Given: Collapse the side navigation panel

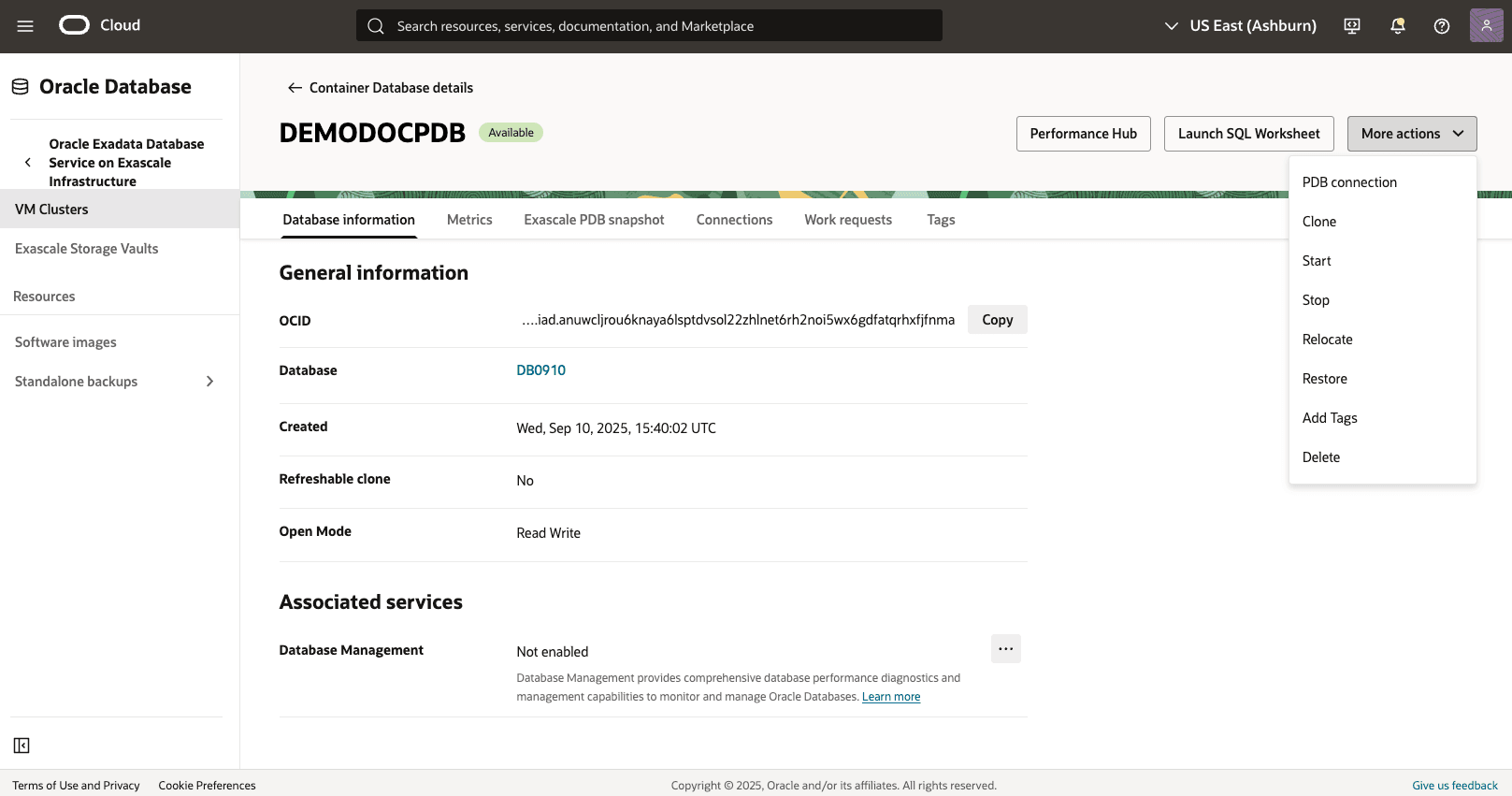Looking at the screenshot, I should pyautogui.click(x=22, y=745).
